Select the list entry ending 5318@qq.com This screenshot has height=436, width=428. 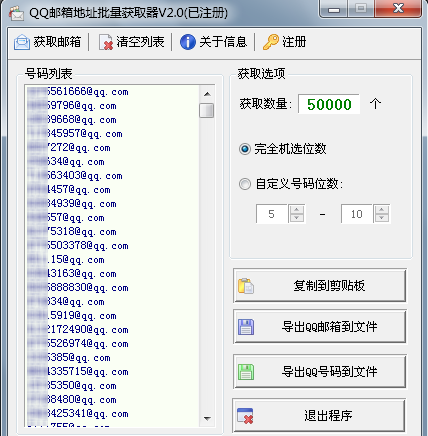tap(72, 232)
